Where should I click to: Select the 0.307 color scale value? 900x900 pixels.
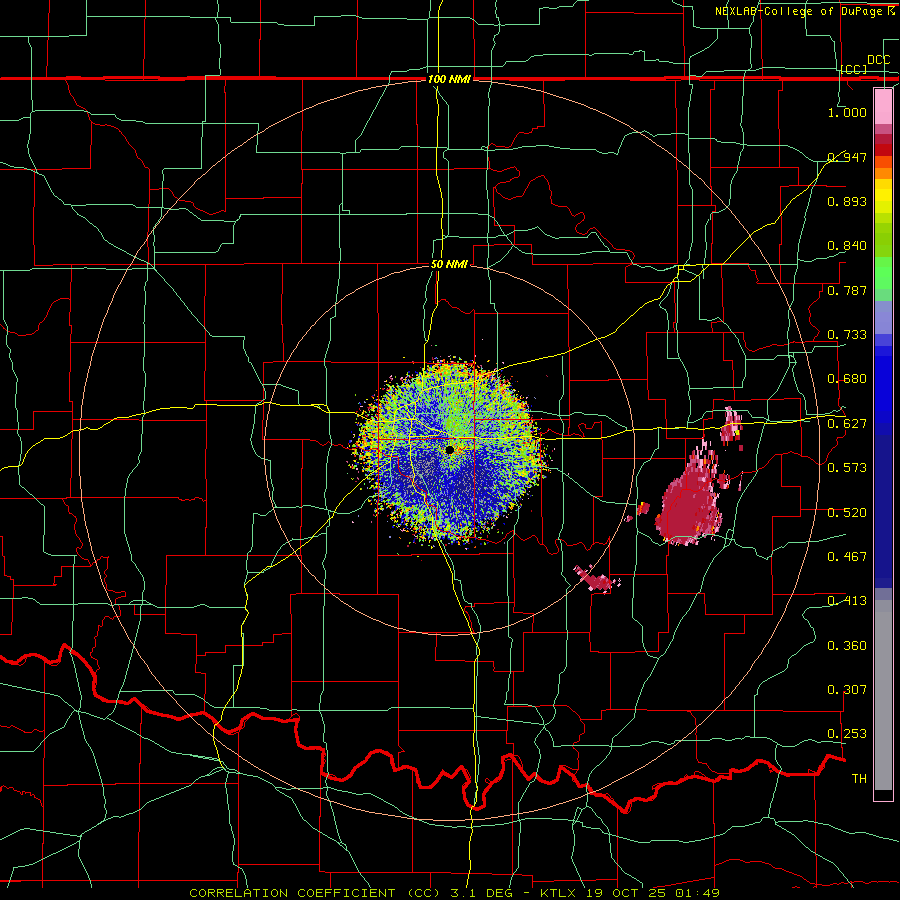point(847,690)
